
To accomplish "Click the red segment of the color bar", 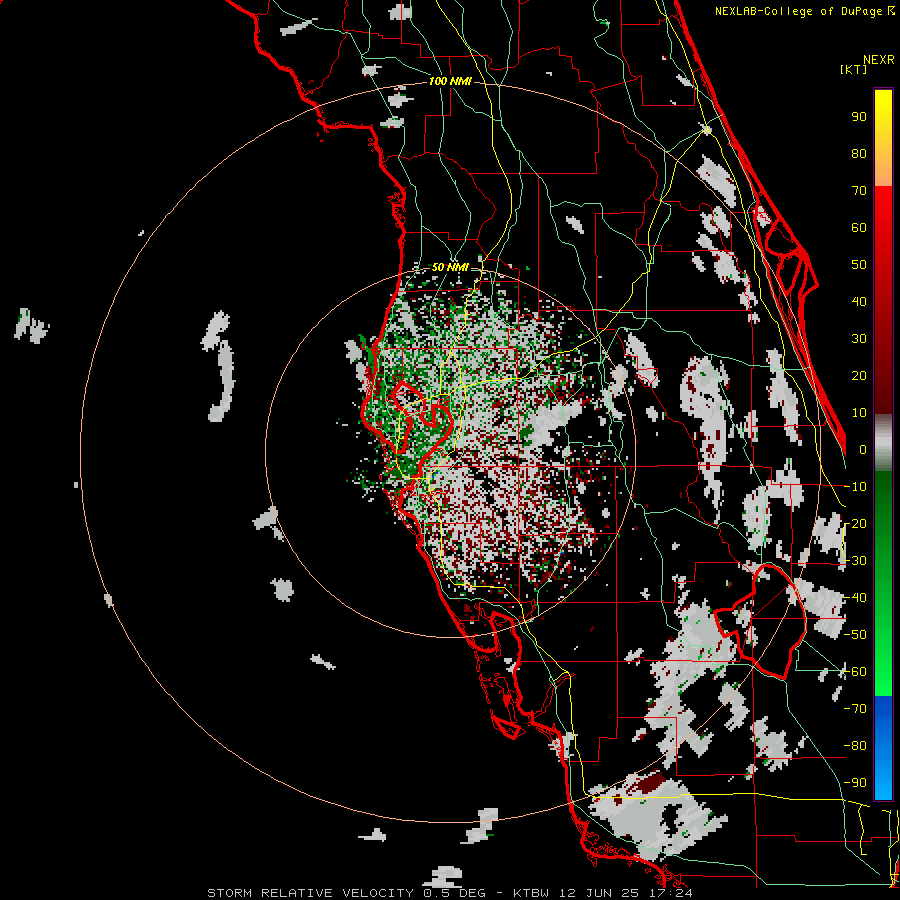I will click(883, 300).
